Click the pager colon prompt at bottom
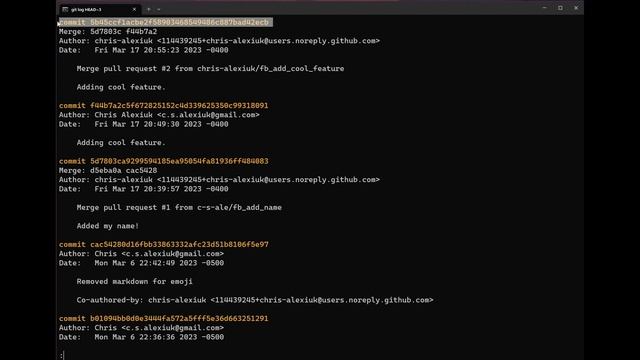This screenshot has height=360, width=640. (62, 356)
